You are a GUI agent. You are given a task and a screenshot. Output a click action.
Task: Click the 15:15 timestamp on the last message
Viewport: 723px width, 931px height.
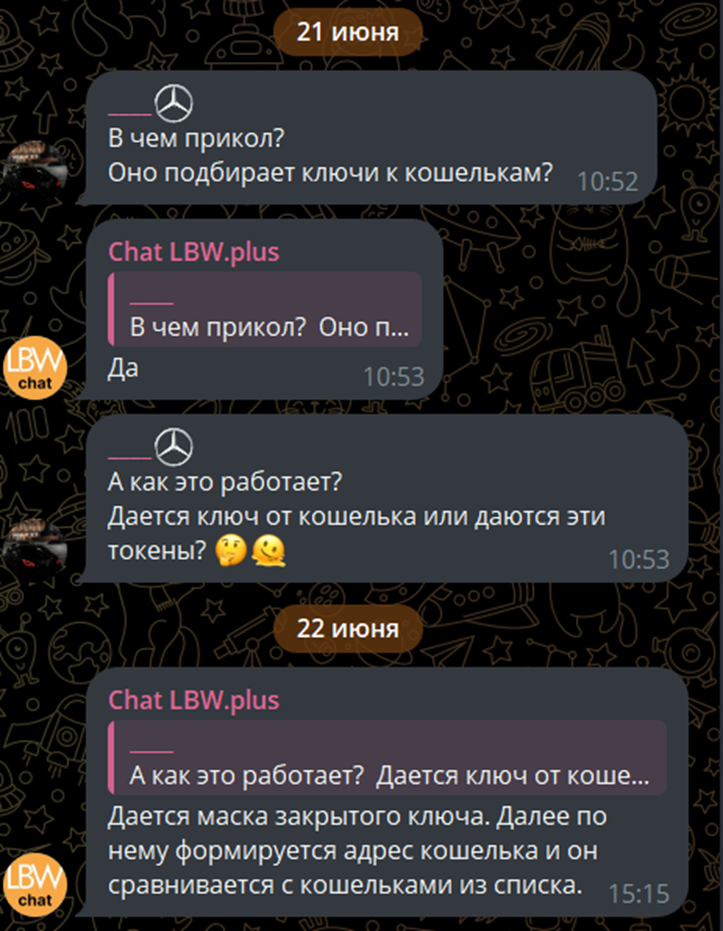(639, 894)
